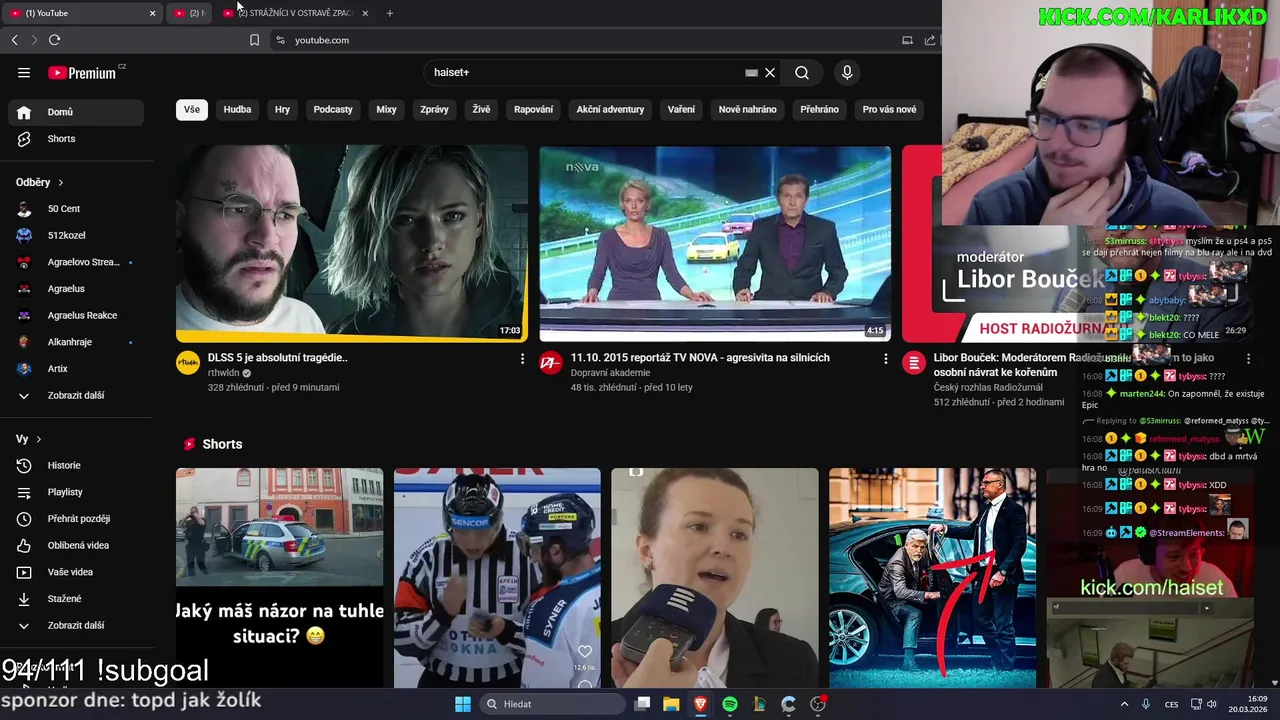
Task: Open Oblíbená videa in sidebar
Action: [x=76, y=545]
